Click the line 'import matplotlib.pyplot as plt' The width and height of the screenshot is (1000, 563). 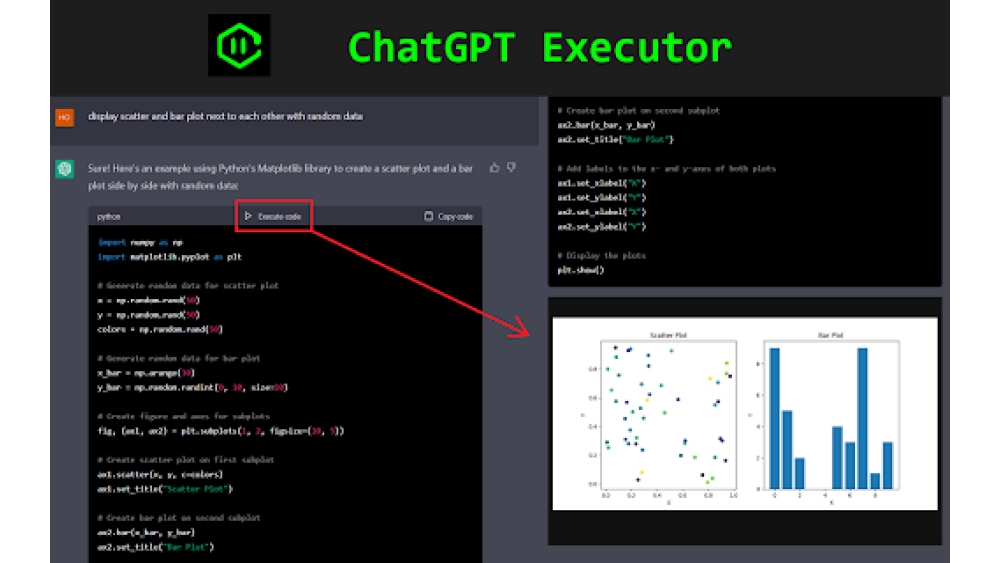pos(170,257)
